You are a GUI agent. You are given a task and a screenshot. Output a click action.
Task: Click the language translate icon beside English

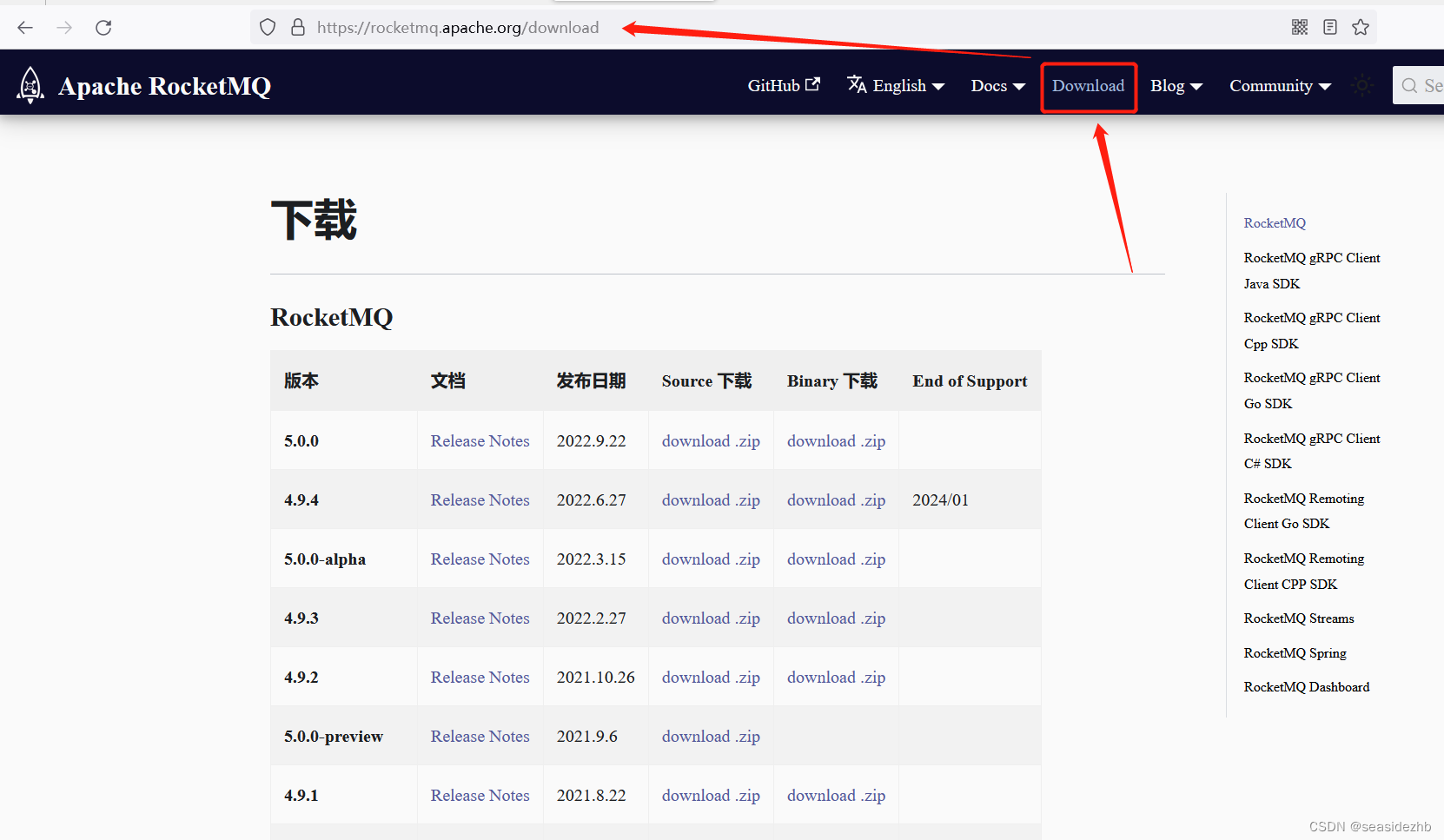[x=857, y=84]
